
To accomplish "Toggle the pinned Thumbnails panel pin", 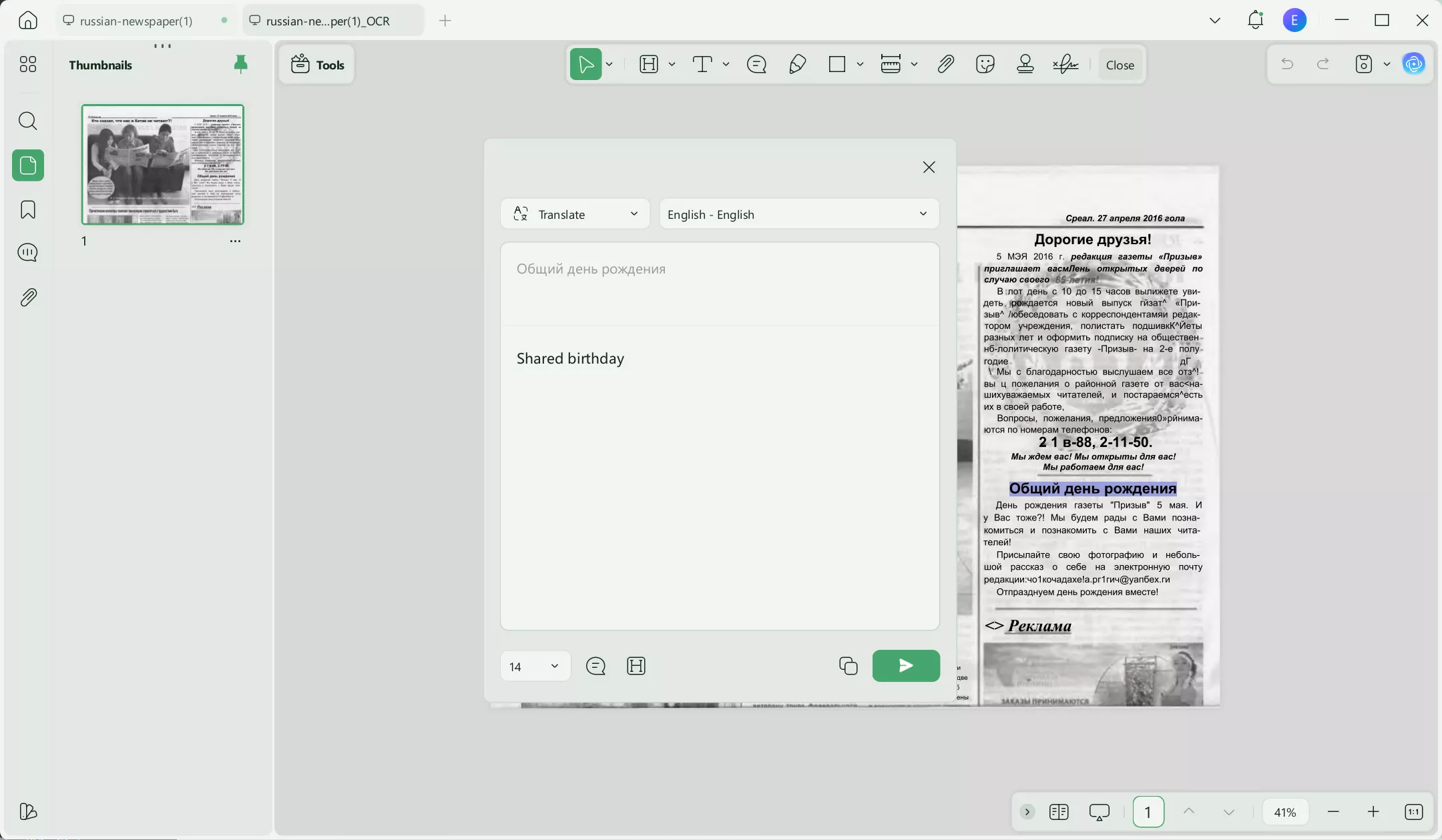I will pos(241,64).
